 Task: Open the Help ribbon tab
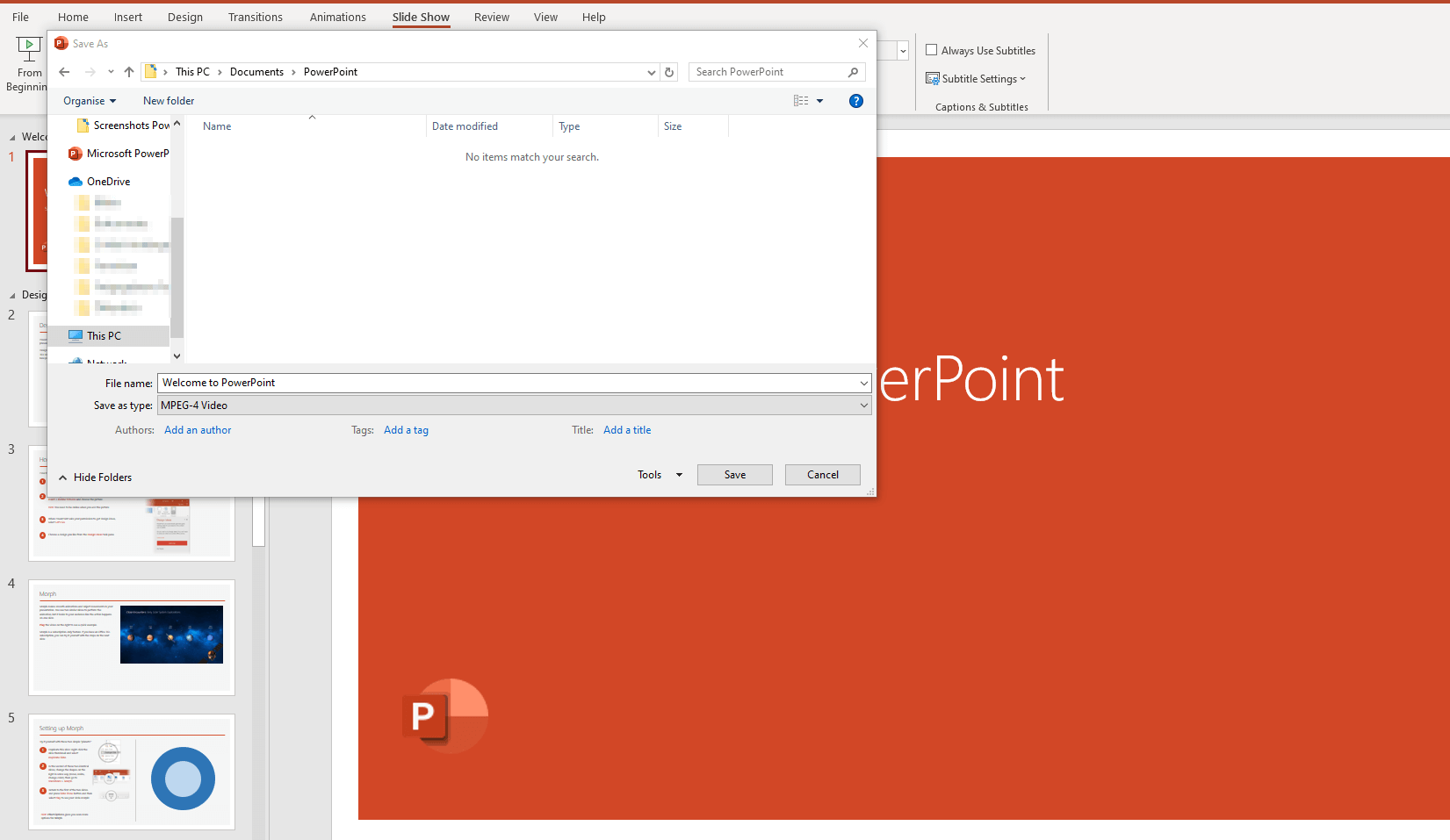coord(594,18)
